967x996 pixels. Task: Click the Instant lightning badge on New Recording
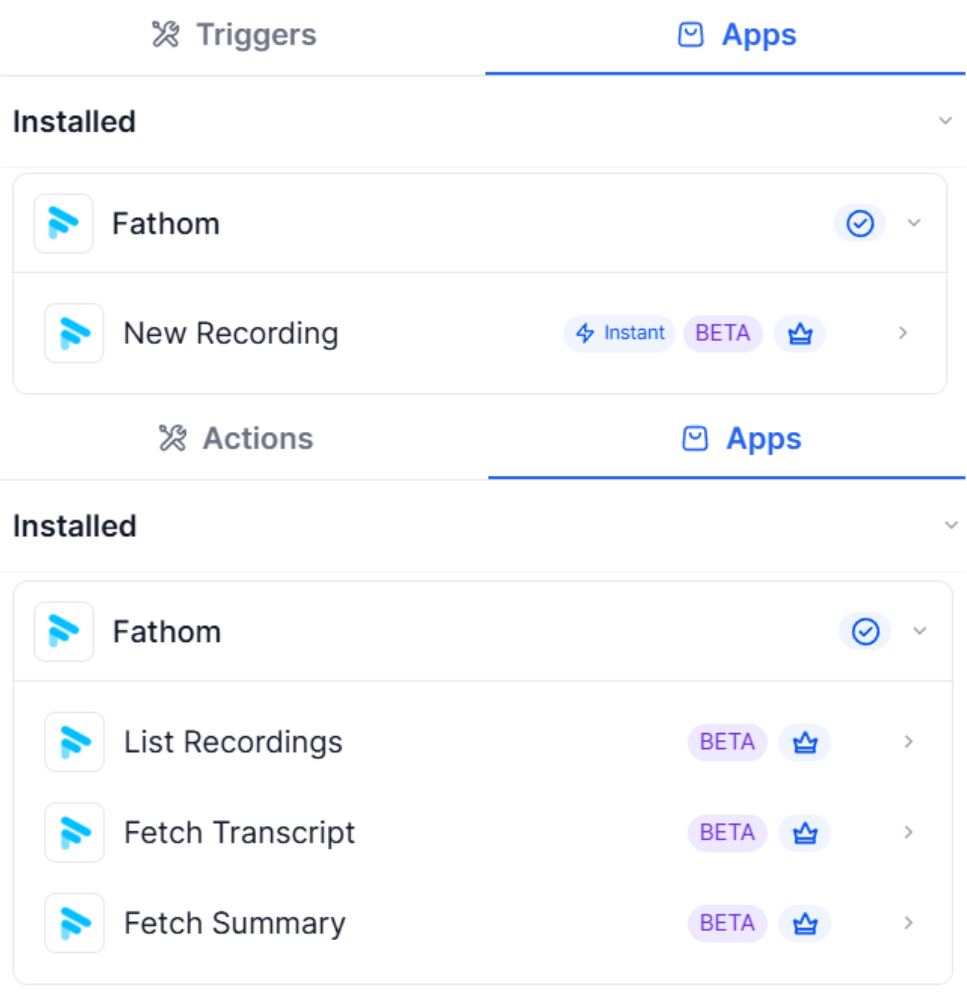click(x=620, y=334)
